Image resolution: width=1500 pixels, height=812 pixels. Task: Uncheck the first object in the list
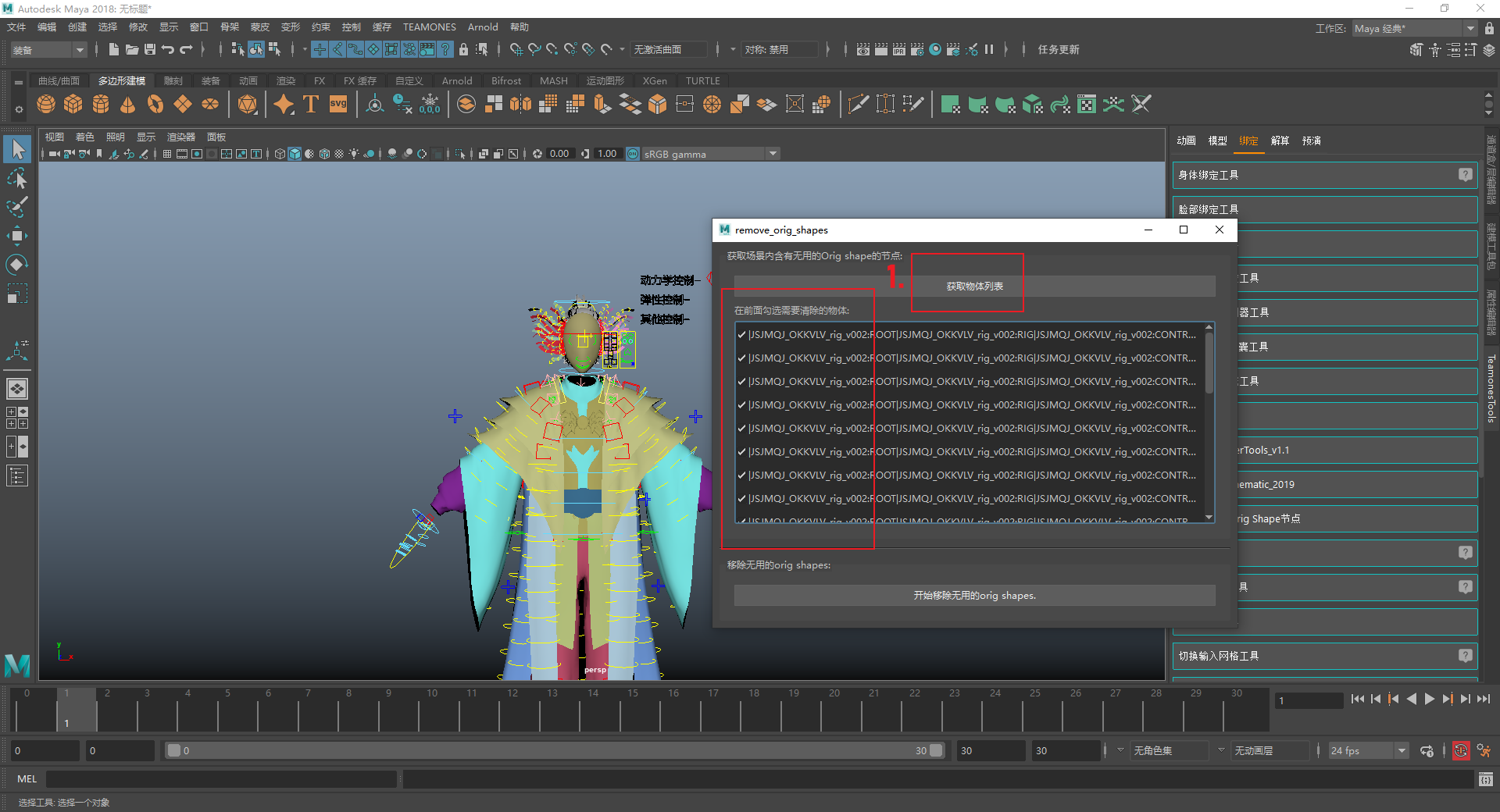pyautogui.click(x=741, y=335)
